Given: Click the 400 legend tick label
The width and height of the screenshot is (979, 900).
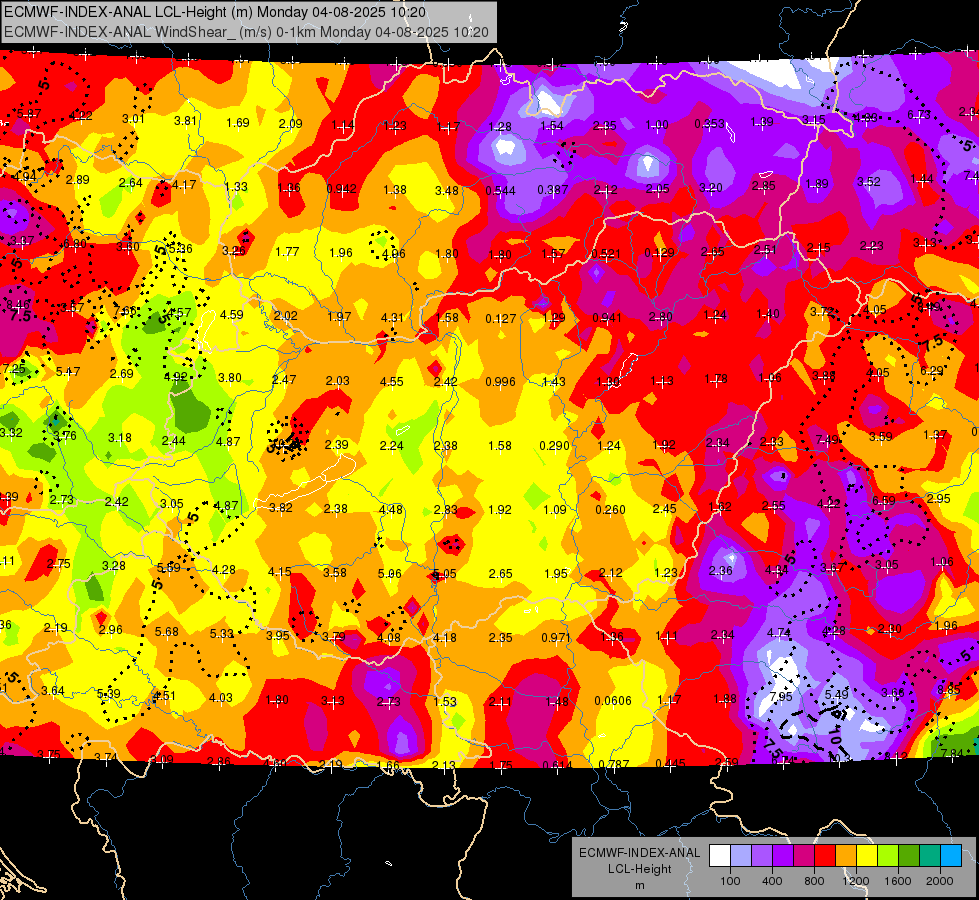Looking at the screenshot, I should click(x=772, y=881).
